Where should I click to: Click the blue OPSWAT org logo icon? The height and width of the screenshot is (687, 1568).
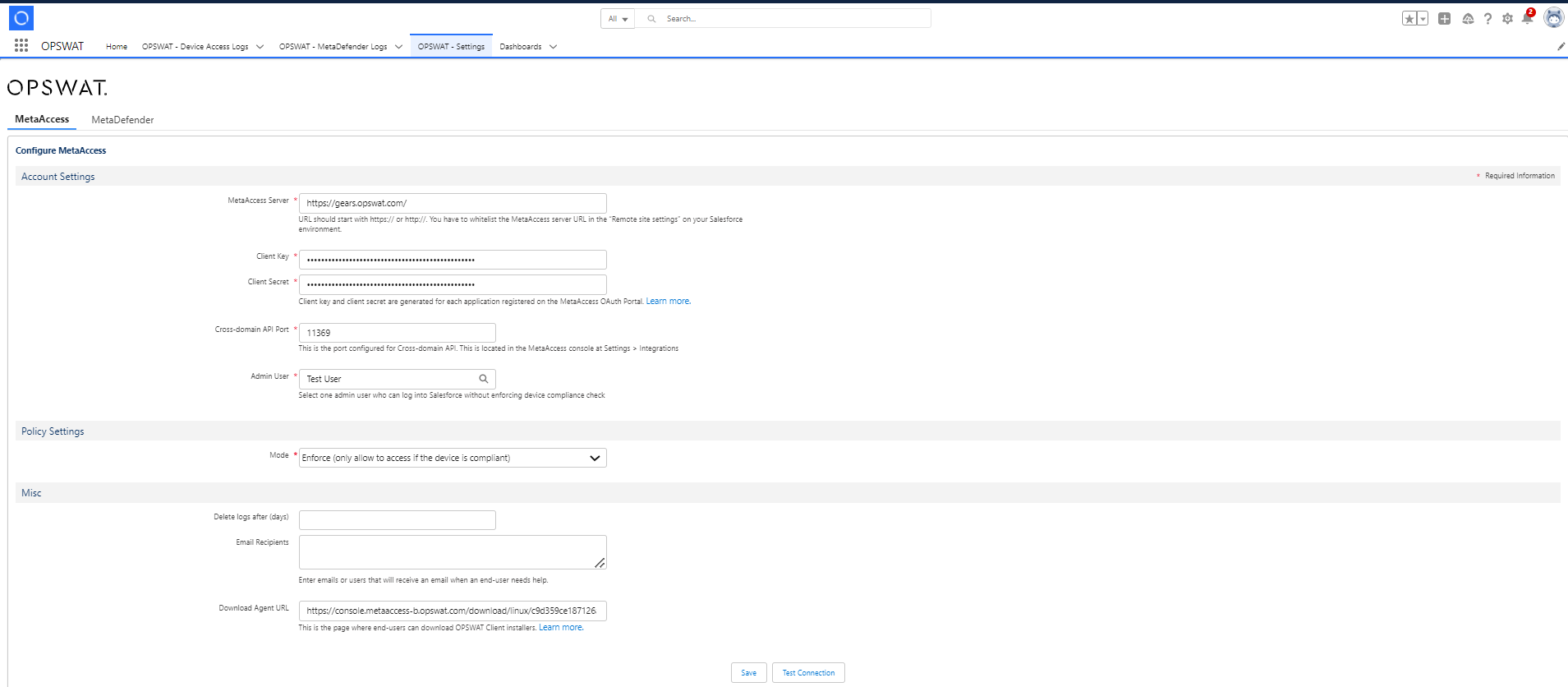point(21,18)
